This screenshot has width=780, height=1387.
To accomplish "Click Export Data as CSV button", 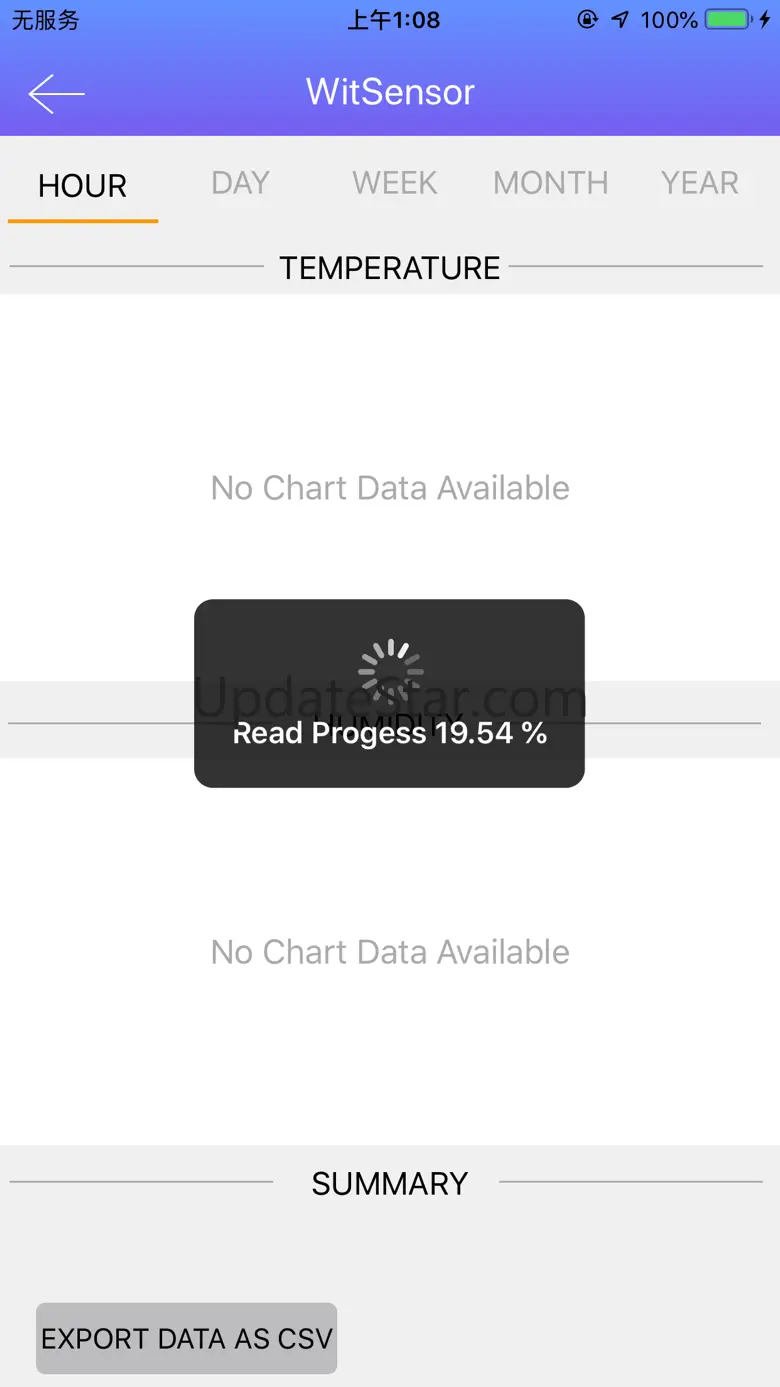I will (187, 1338).
